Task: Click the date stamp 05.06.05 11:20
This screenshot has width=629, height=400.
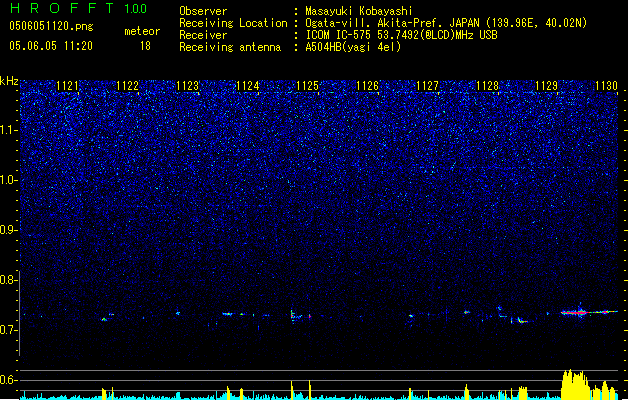Action: 51,46
